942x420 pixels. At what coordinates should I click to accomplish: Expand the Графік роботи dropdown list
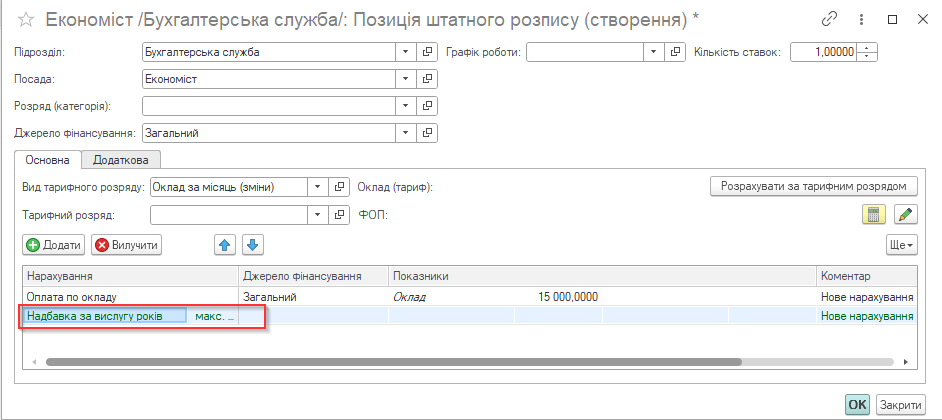tap(654, 52)
